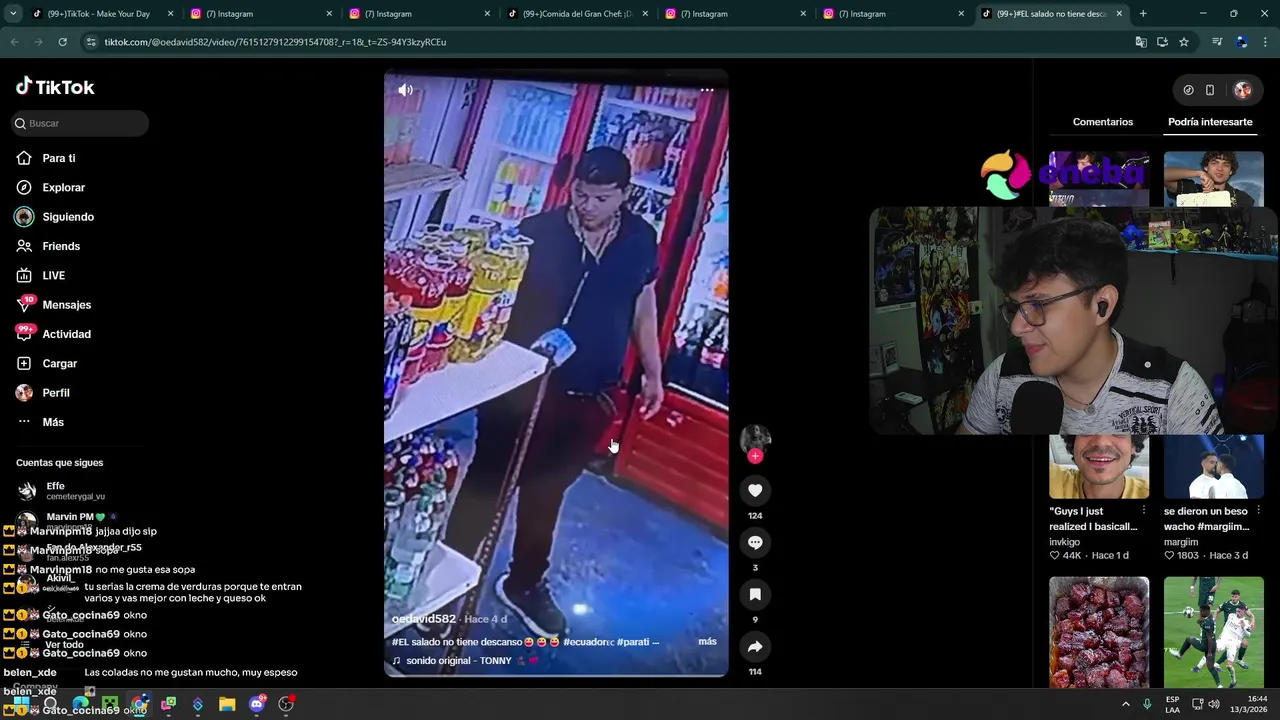
Task: Mute the TikTok video sound
Action: pos(405,90)
